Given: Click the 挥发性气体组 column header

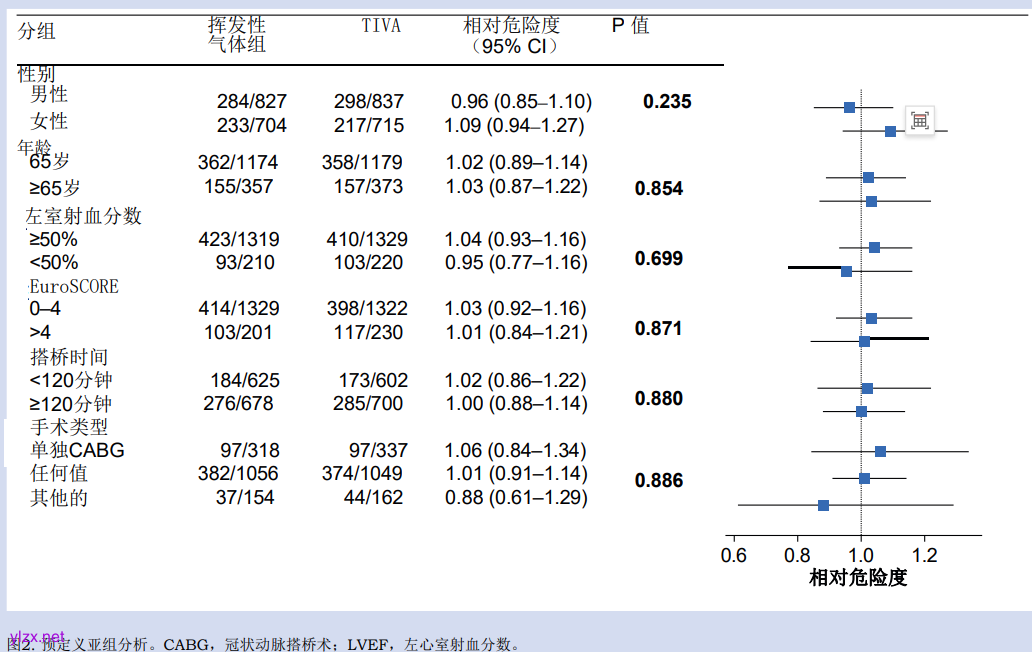Looking at the screenshot, I should click(237, 35).
